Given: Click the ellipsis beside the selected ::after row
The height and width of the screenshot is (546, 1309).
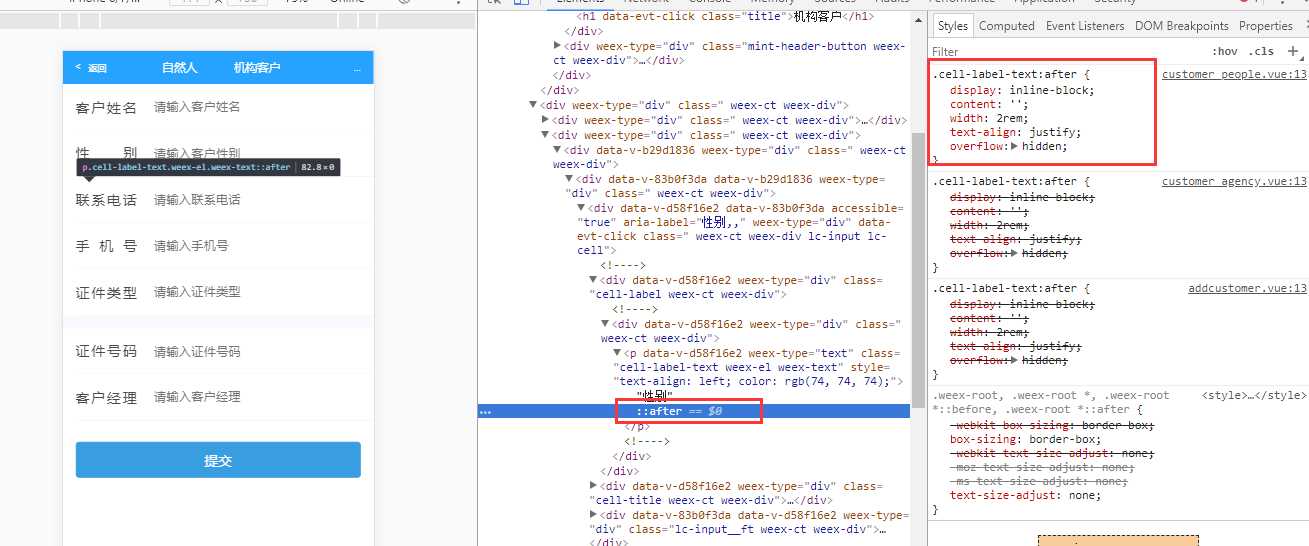Looking at the screenshot, I should [485, 411].
